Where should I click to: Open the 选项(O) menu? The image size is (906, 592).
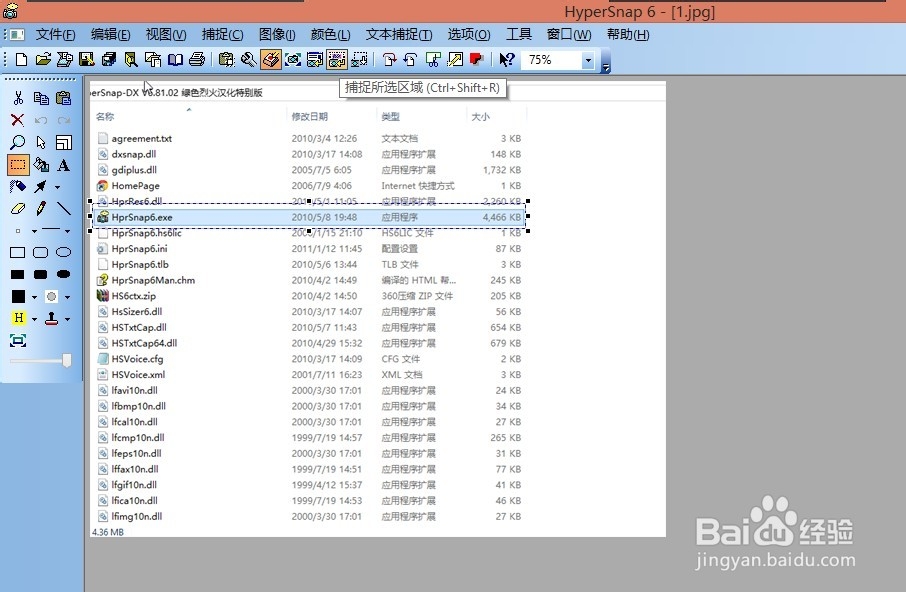(x=469, y=35)
